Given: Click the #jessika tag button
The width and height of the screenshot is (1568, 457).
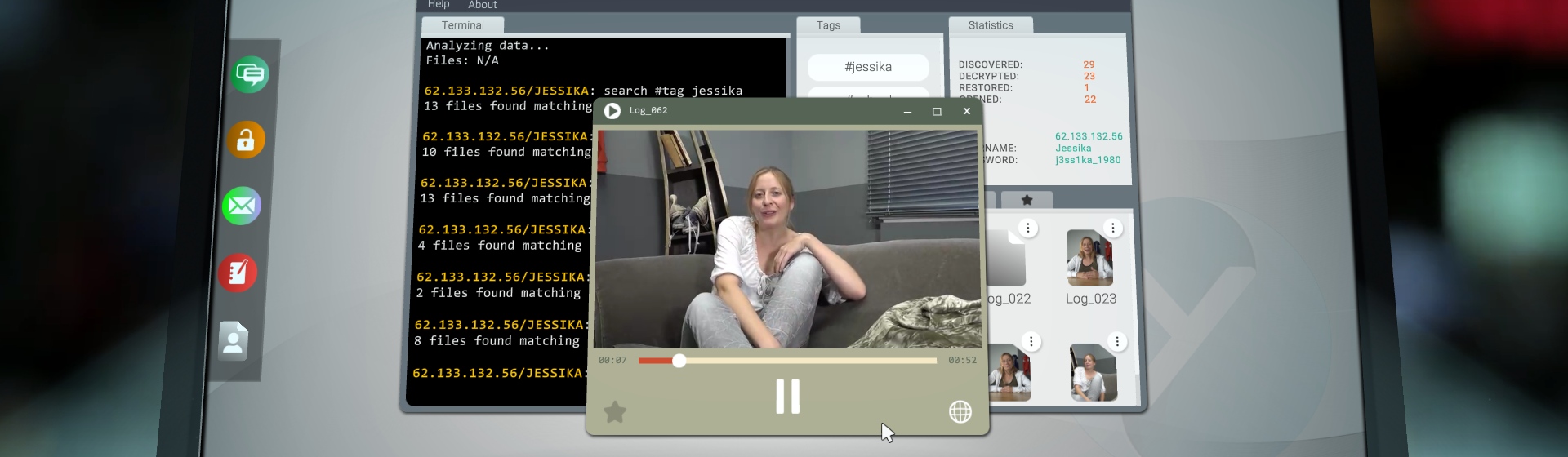Looking at the screenshot, I should click(868, 67).
